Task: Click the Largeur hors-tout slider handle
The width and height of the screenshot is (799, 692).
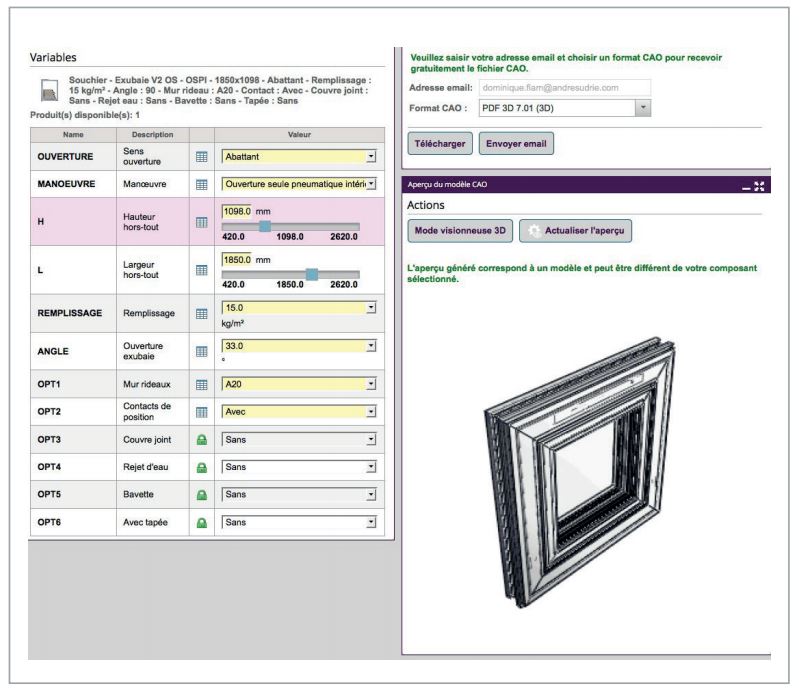Action: [x=312, y=275]
